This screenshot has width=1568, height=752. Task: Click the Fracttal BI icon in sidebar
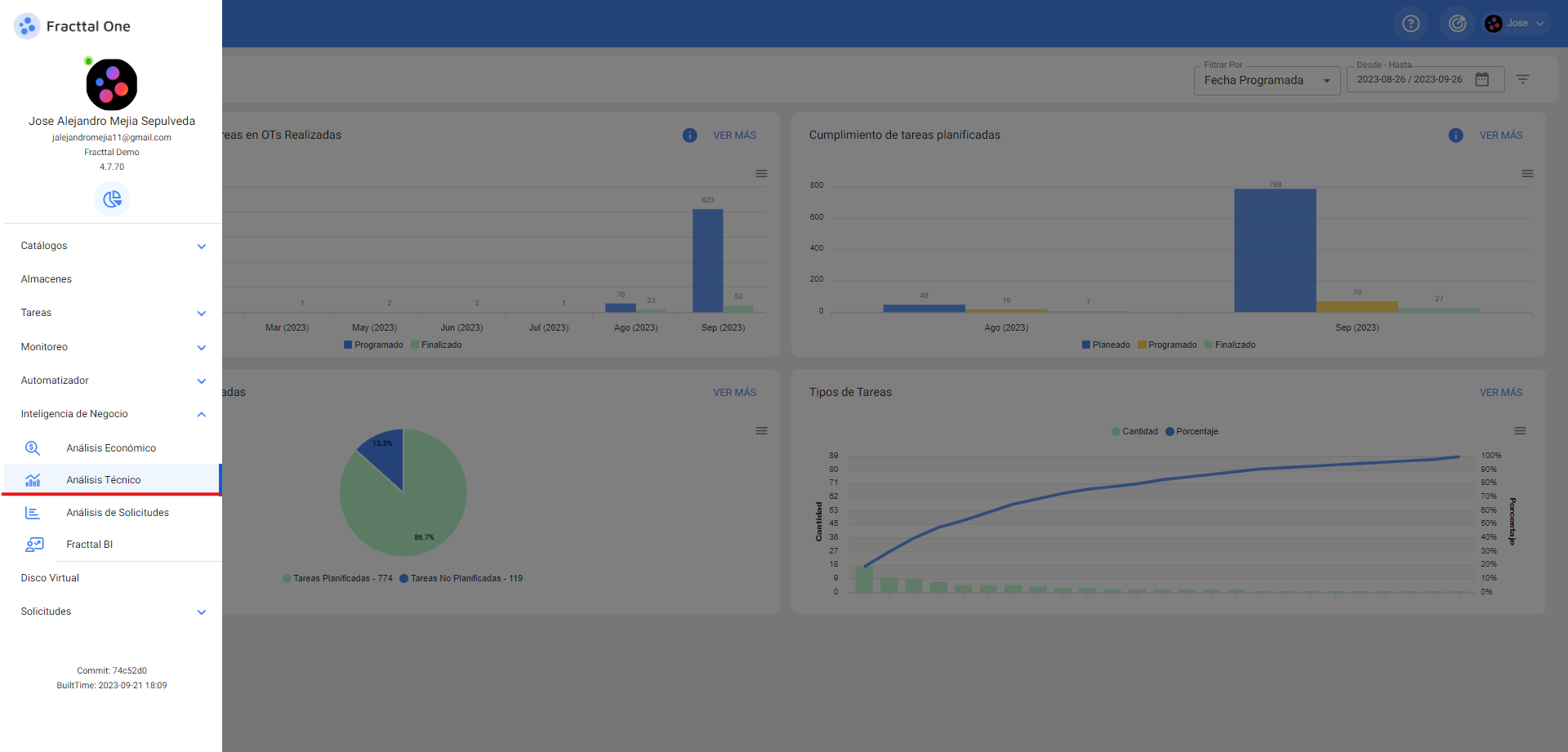coord(33,545)
